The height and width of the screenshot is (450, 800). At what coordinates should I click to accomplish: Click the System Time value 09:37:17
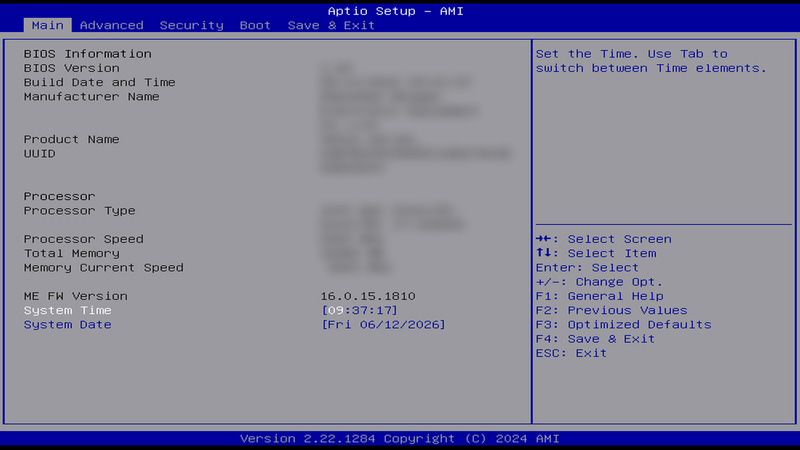point(359,310)
